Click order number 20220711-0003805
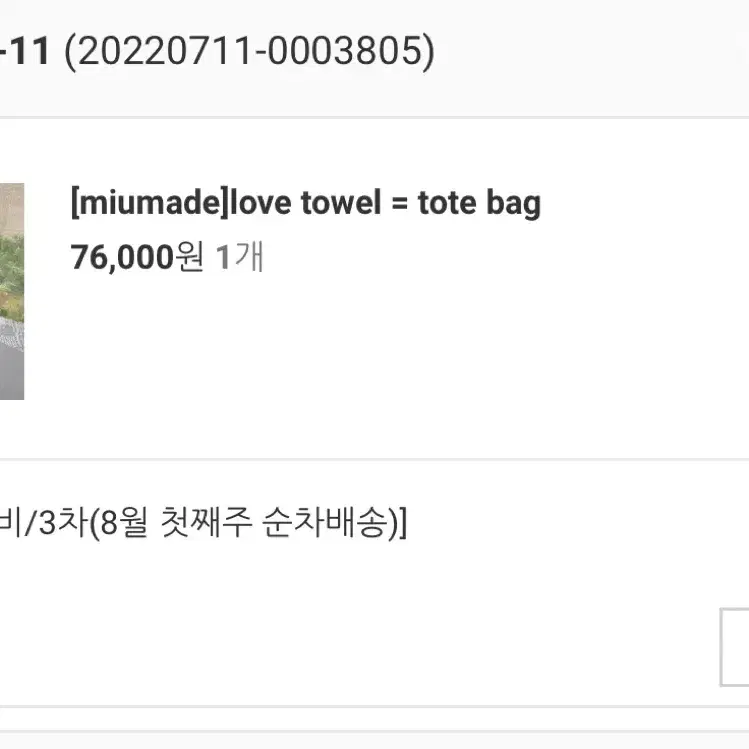Image resolution: width=749 pixels, height=749 pixels. [x=249, y=51]
